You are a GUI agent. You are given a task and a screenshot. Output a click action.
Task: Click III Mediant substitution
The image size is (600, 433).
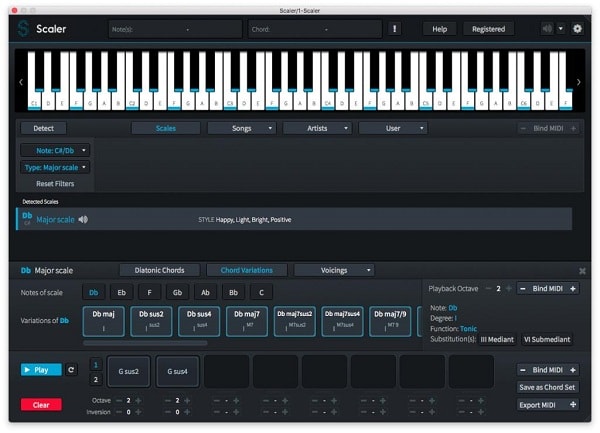(x=497, y=339)
